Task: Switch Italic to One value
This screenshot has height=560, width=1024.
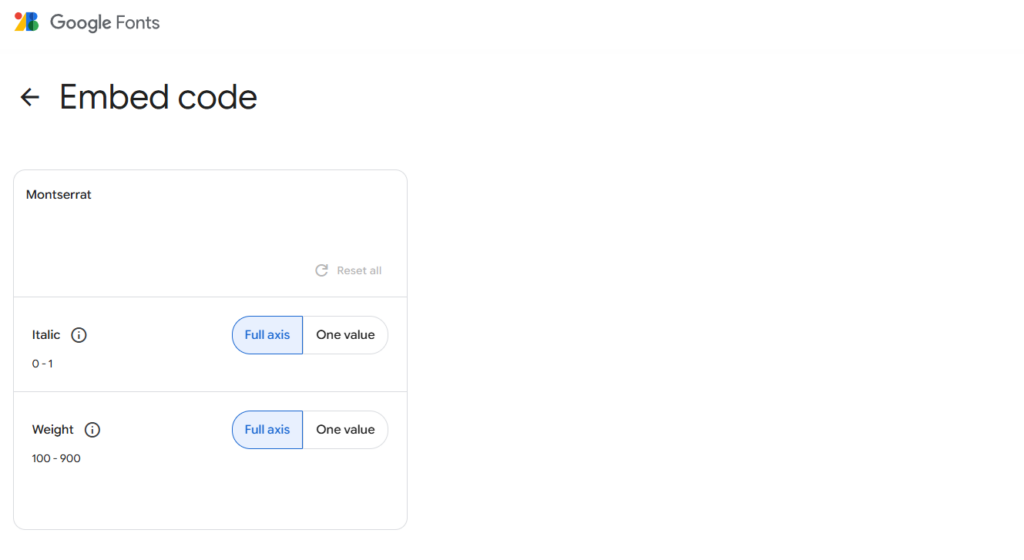Action: pos(345,335)
